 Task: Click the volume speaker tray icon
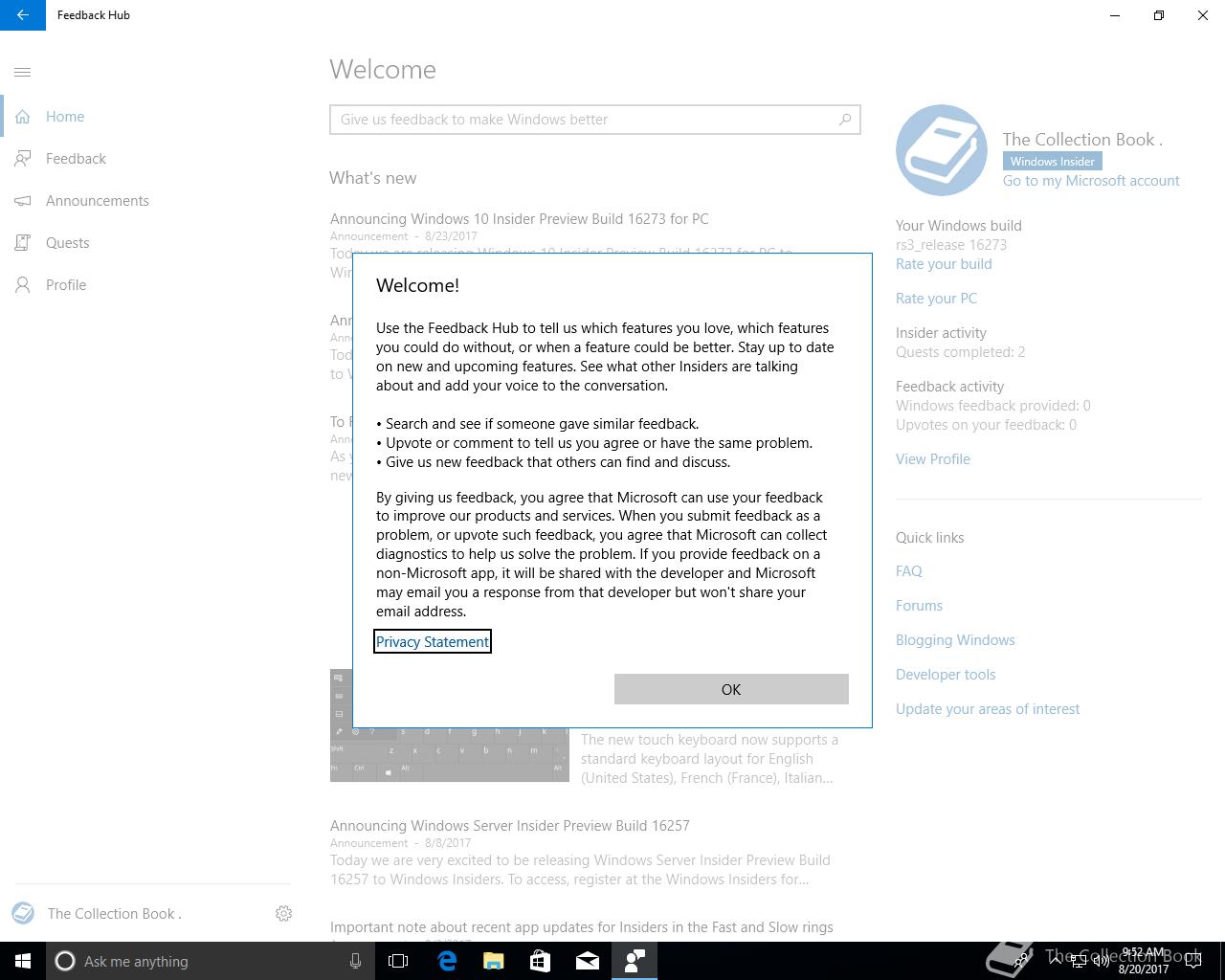pos(1102,961)
